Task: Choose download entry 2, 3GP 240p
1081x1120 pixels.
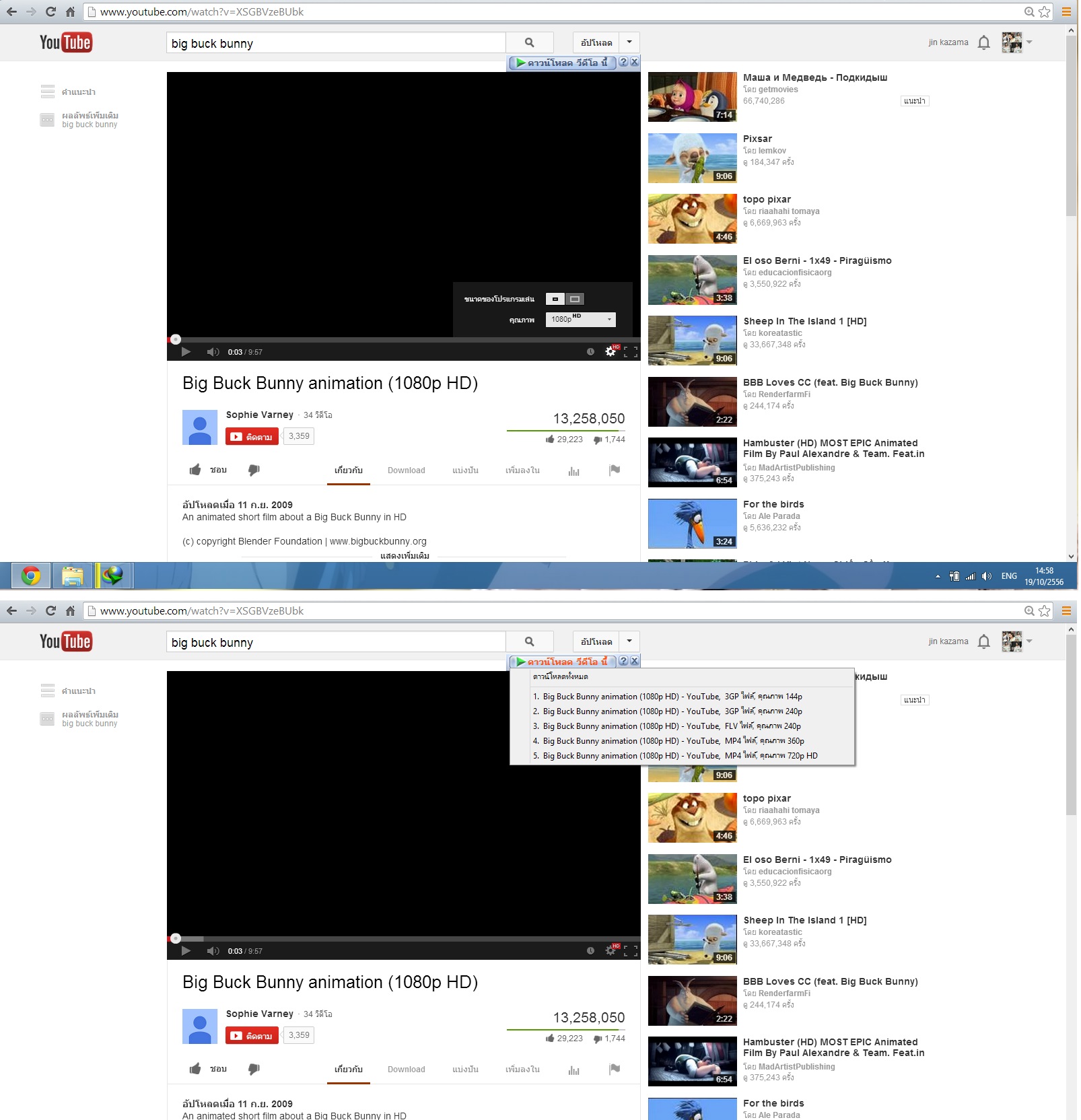Action: pos(682,711)
